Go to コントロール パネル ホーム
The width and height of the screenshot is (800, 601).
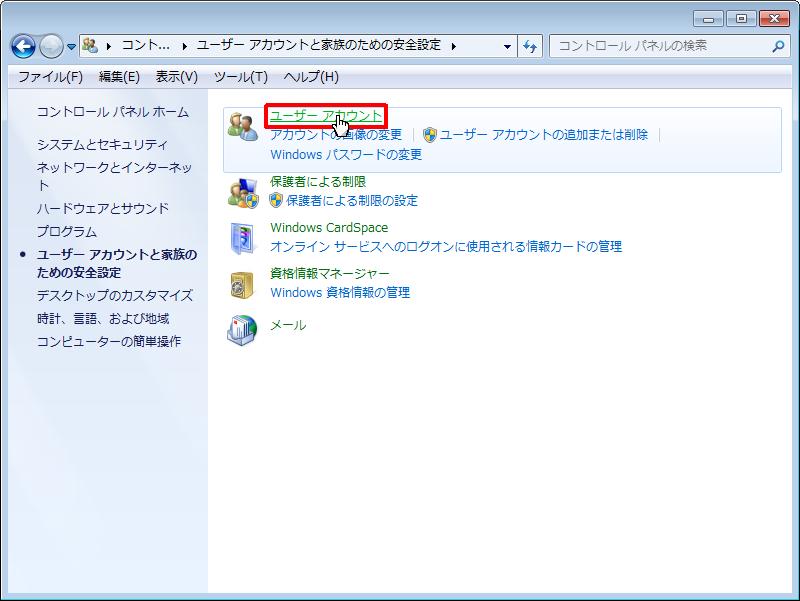click(112, 112)
